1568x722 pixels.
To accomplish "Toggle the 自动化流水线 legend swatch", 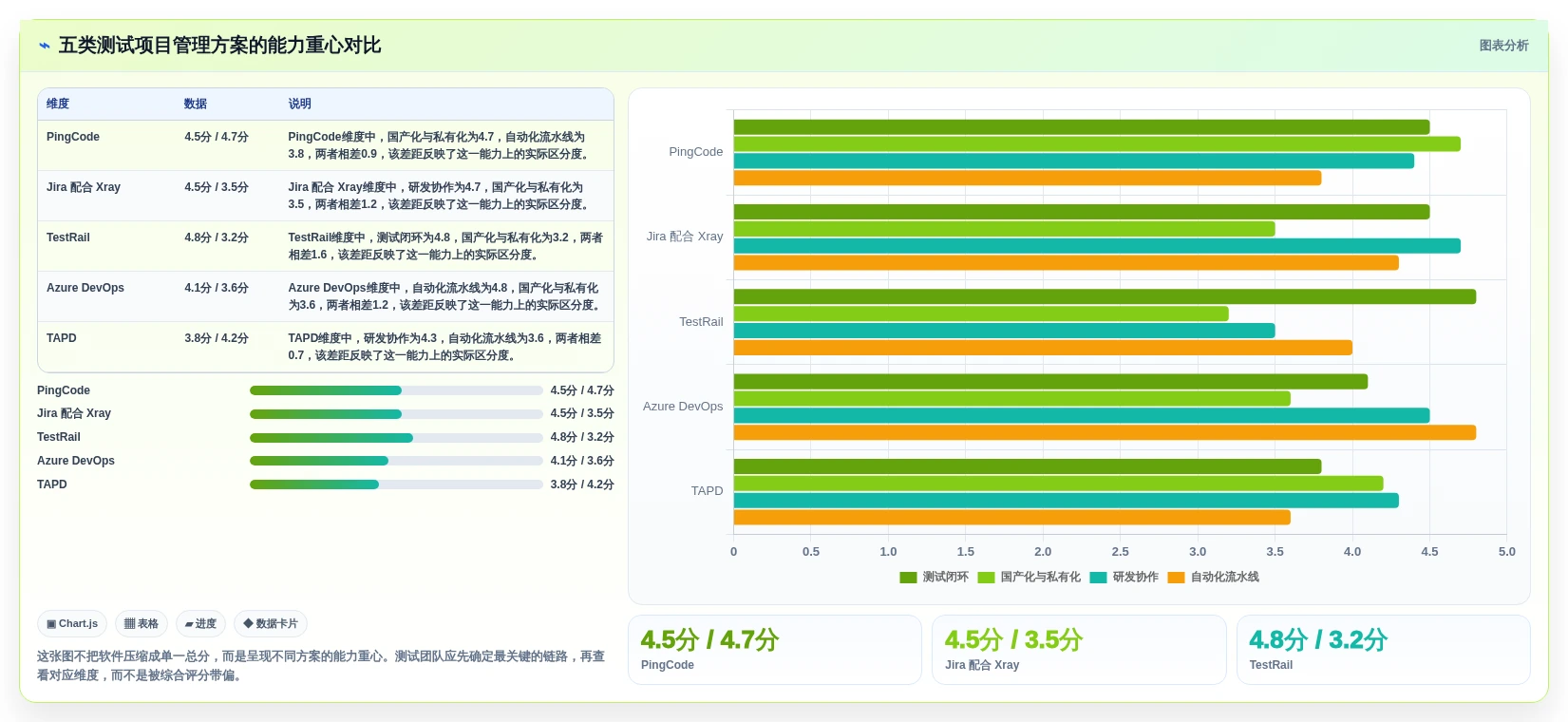I will coord(1176,578).
